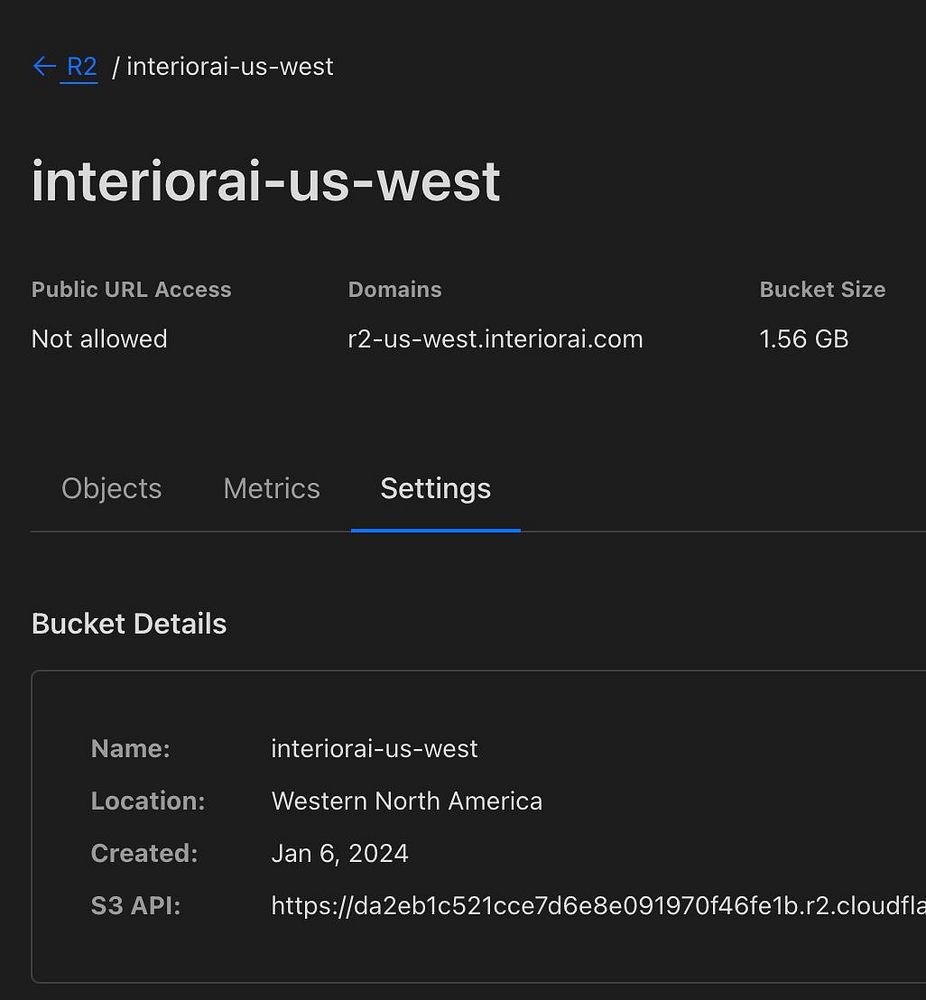Click the Jan 6, 2024 created date
The width and height of the screenshot is (926, 1000).
coord(339,853)
